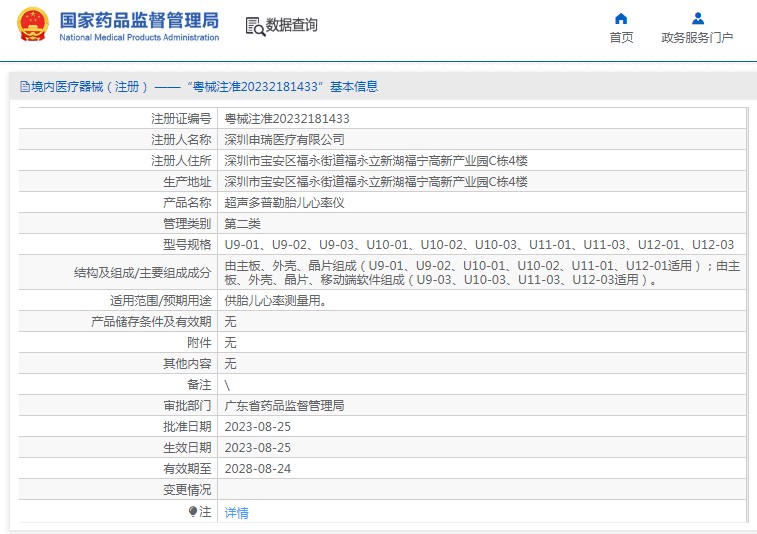
Task: Select 供胎儿心率测量用。 intended use text
Action: pos(276,301)
